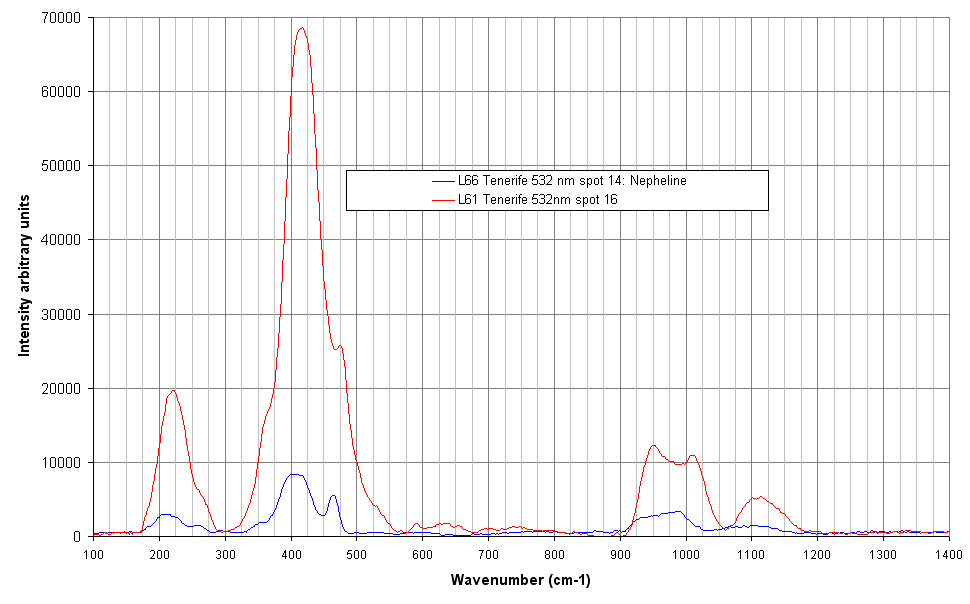Screen dimensions: 970x604
Task: Click the 100 label on x-axis
Action: pyautogui.click(x=93, y=553)
